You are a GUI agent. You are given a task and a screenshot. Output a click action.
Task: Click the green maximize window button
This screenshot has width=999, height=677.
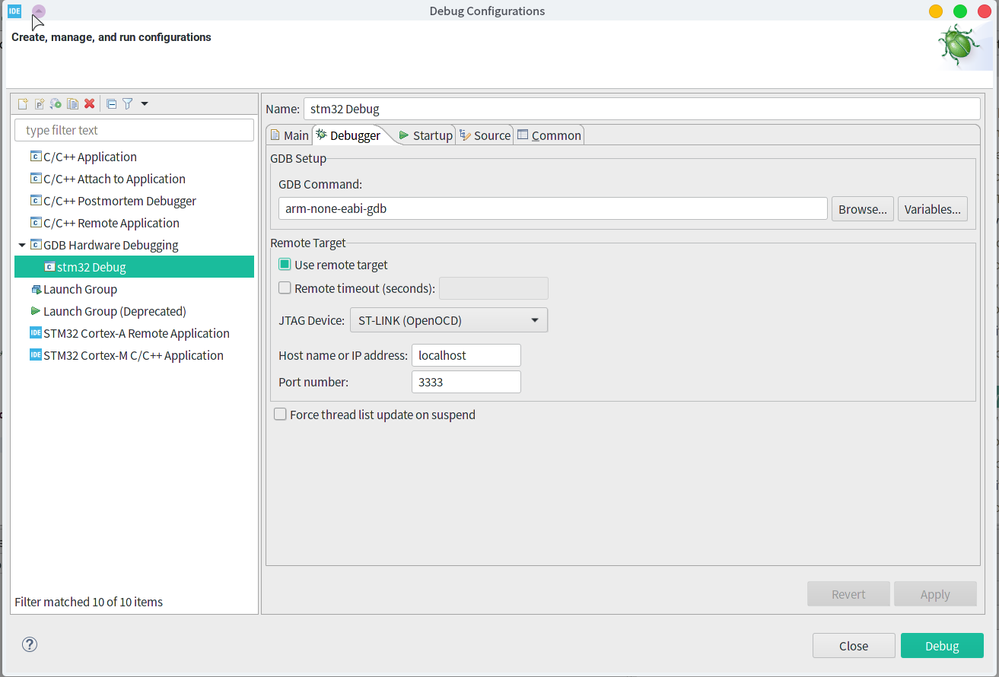coord(959,11)
